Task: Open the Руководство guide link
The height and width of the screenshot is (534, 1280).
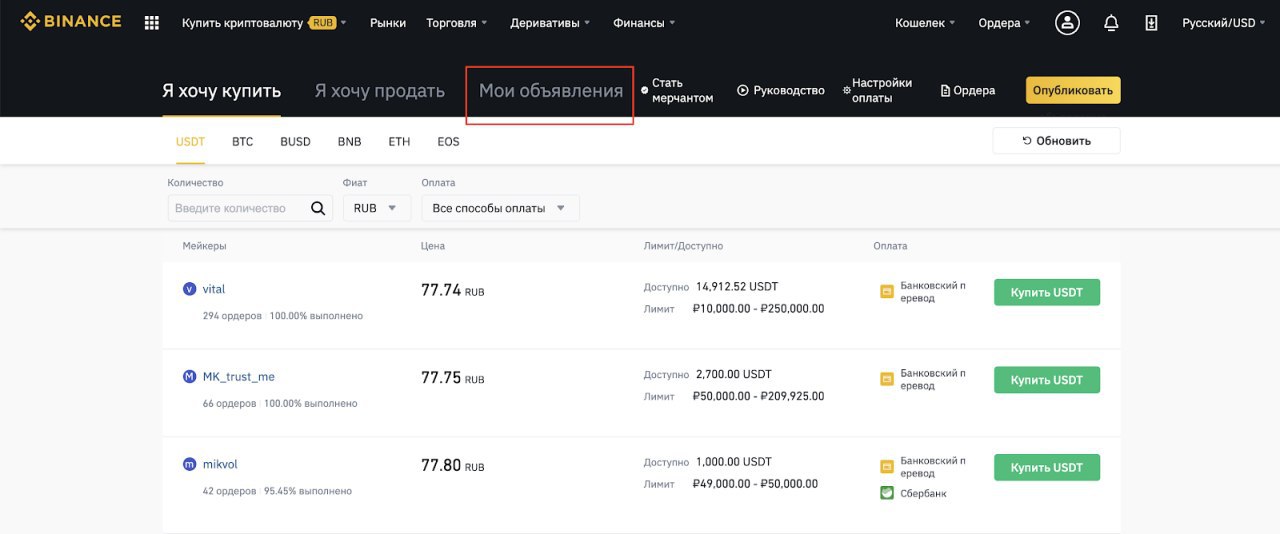Action: 781,91
